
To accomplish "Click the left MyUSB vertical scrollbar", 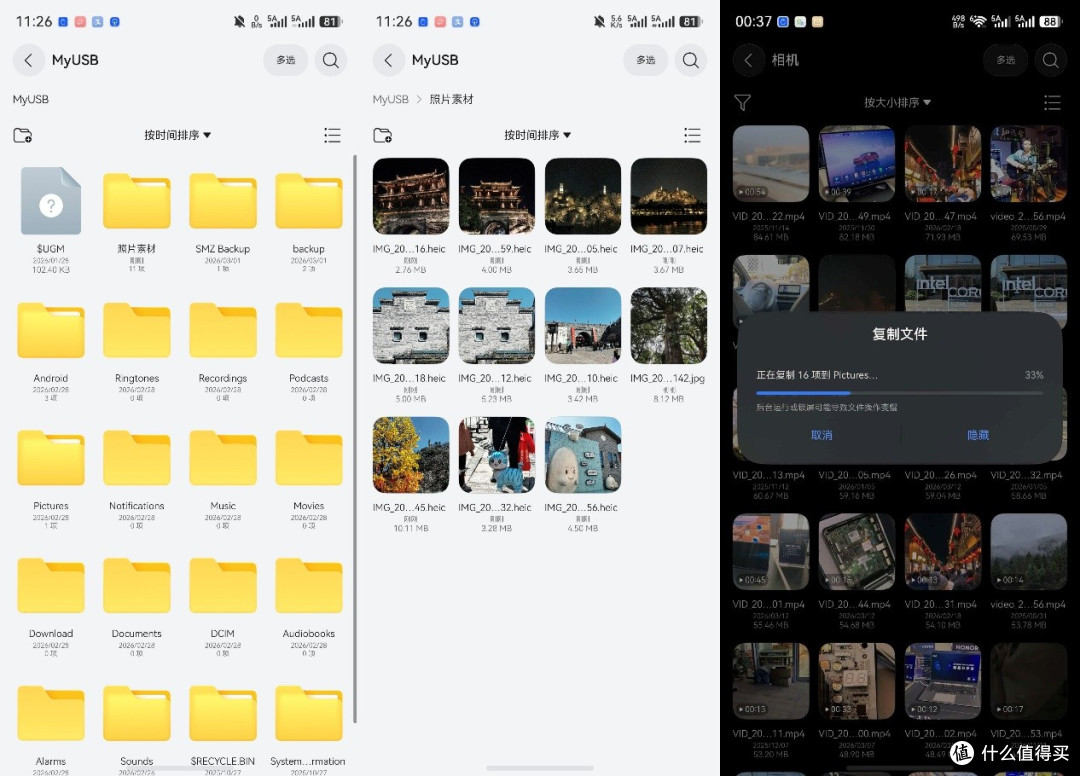I will tap(355, 439).
